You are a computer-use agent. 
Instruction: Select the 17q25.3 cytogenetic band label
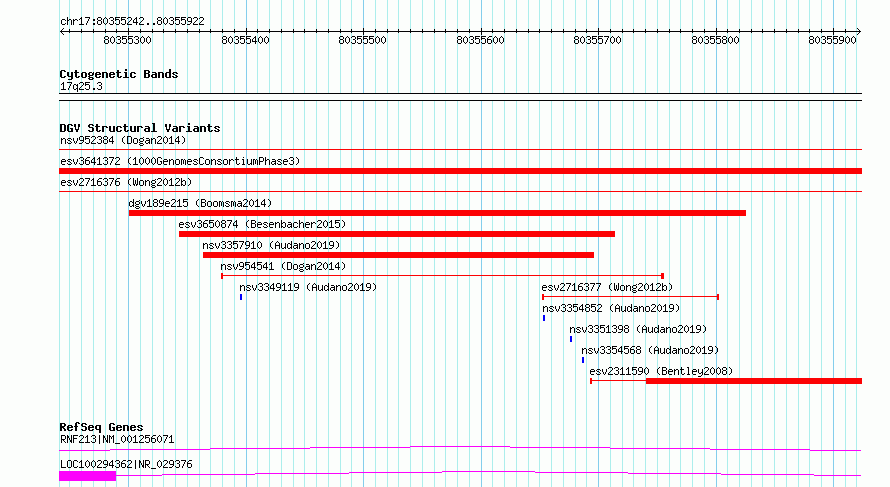(x=81, y=86)
